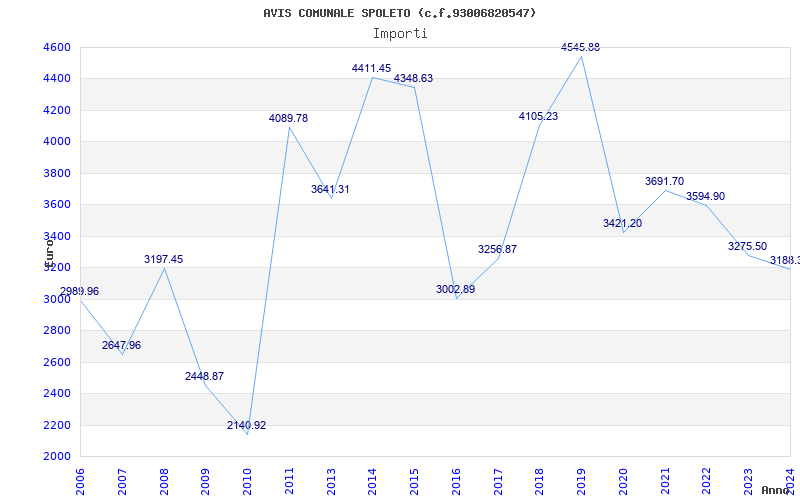Click the 2800 value axis label
Image resolution: width=800 pixels, height=500 pixels.
pos(58,331)
